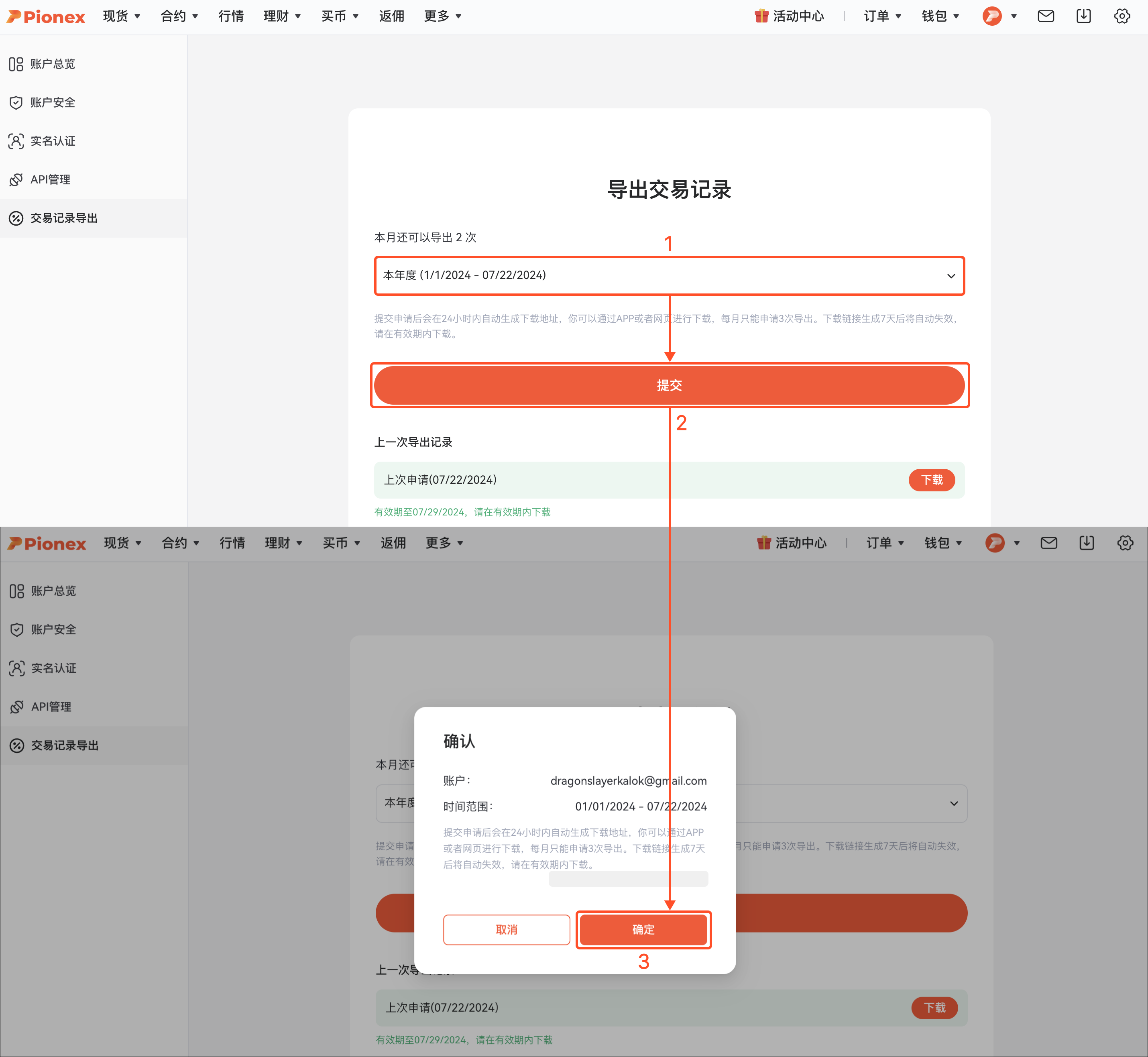Select API管理 in the top sidebar

click(x=93, y=179)
